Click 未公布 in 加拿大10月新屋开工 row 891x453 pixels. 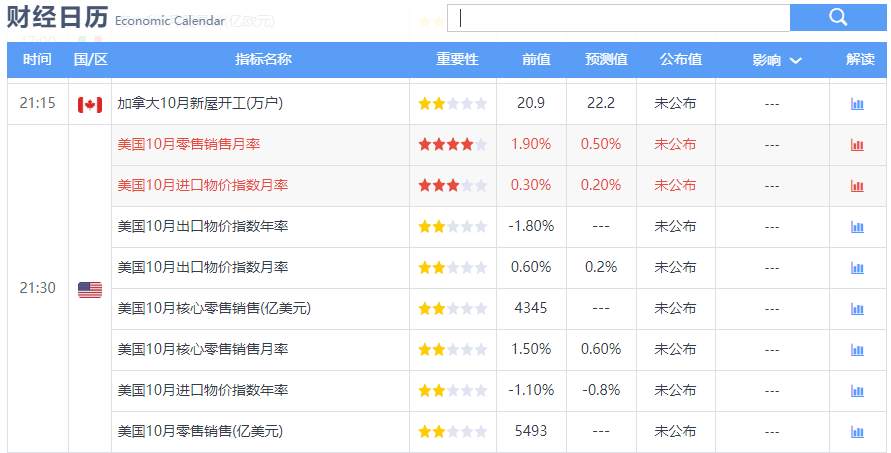675,103
